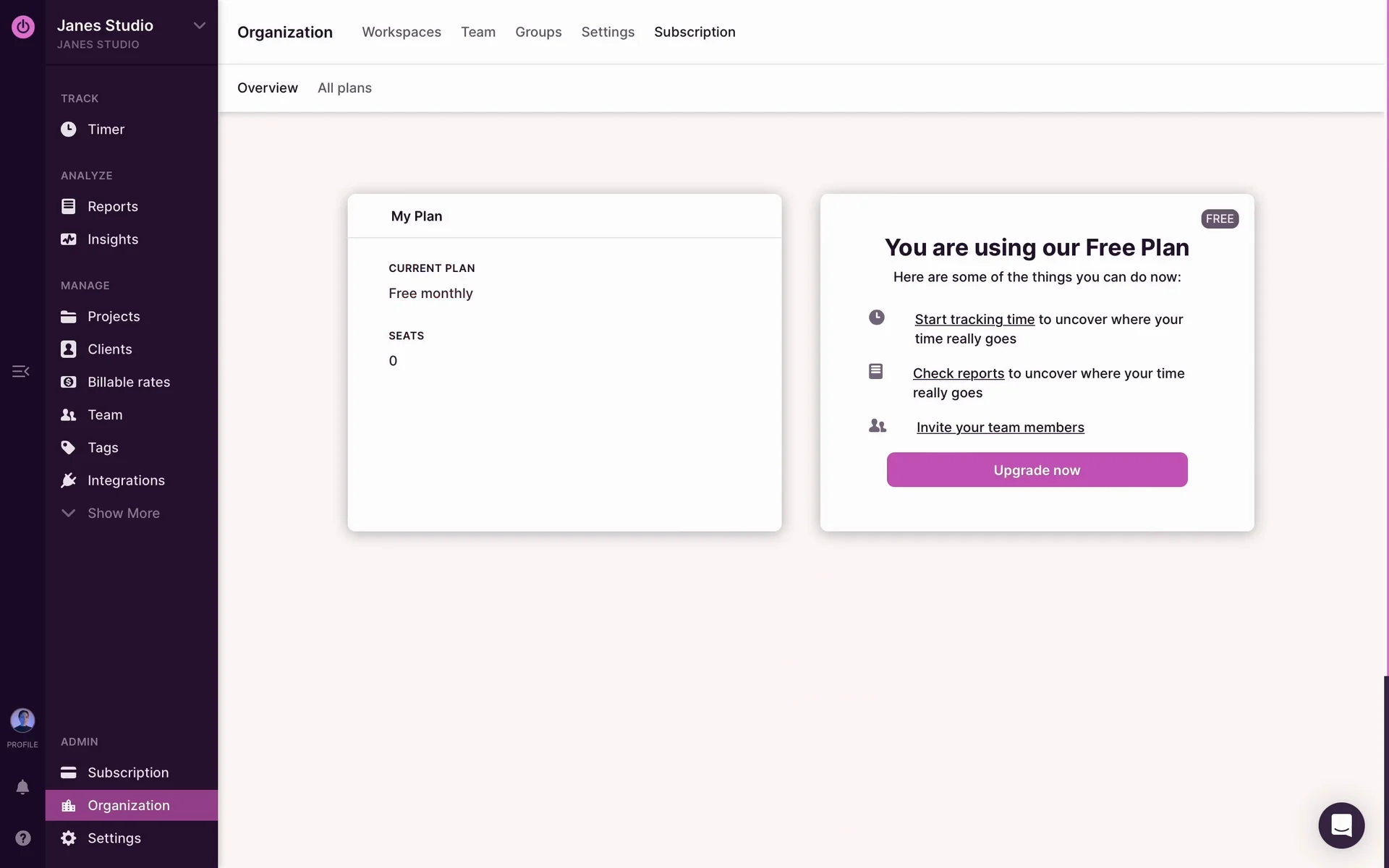This screenshot has width=1389, height=868.
Task: Open Billable rates dollar icon
Action: [68, 382]
